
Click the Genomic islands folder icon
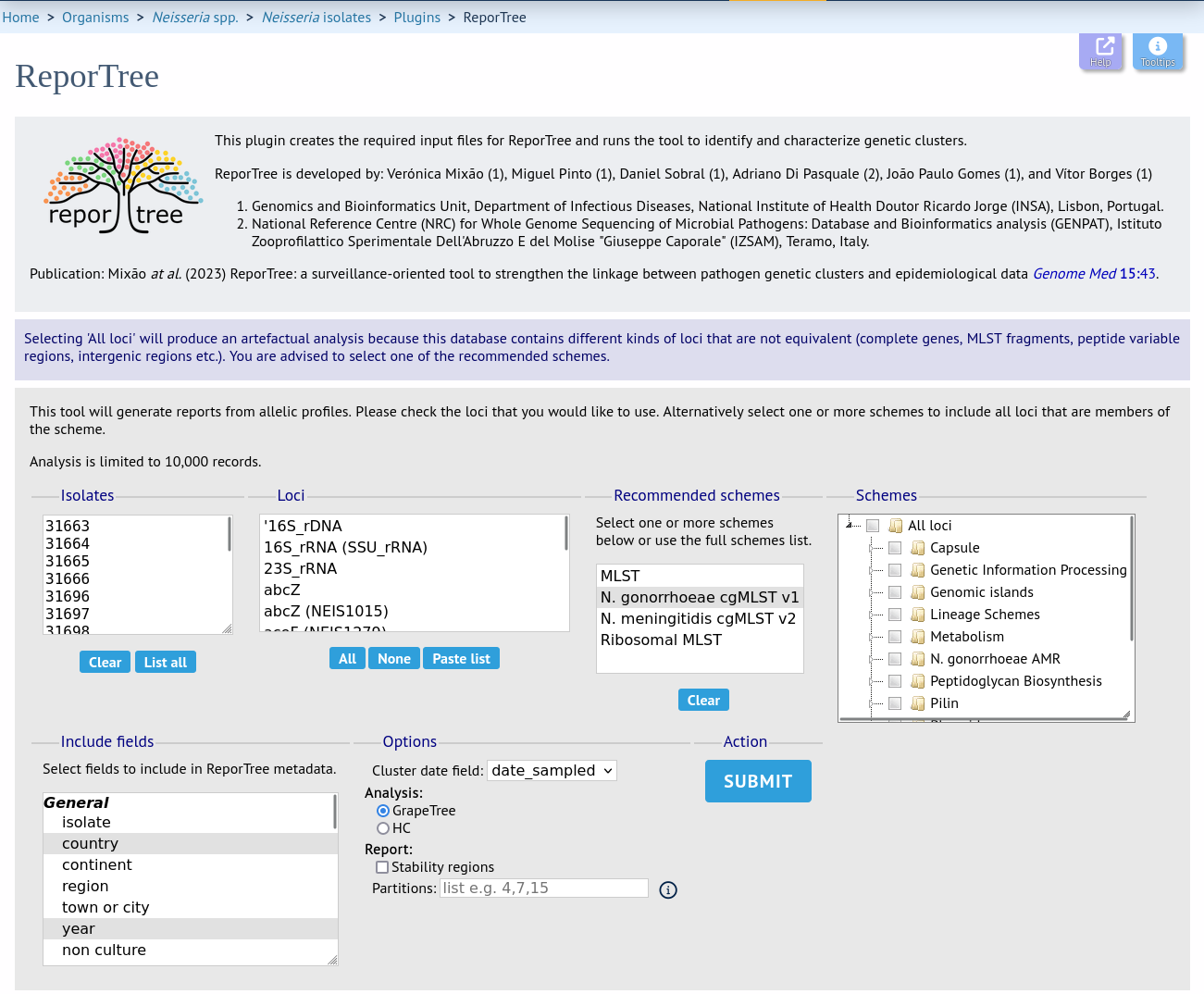coord(918,592)
